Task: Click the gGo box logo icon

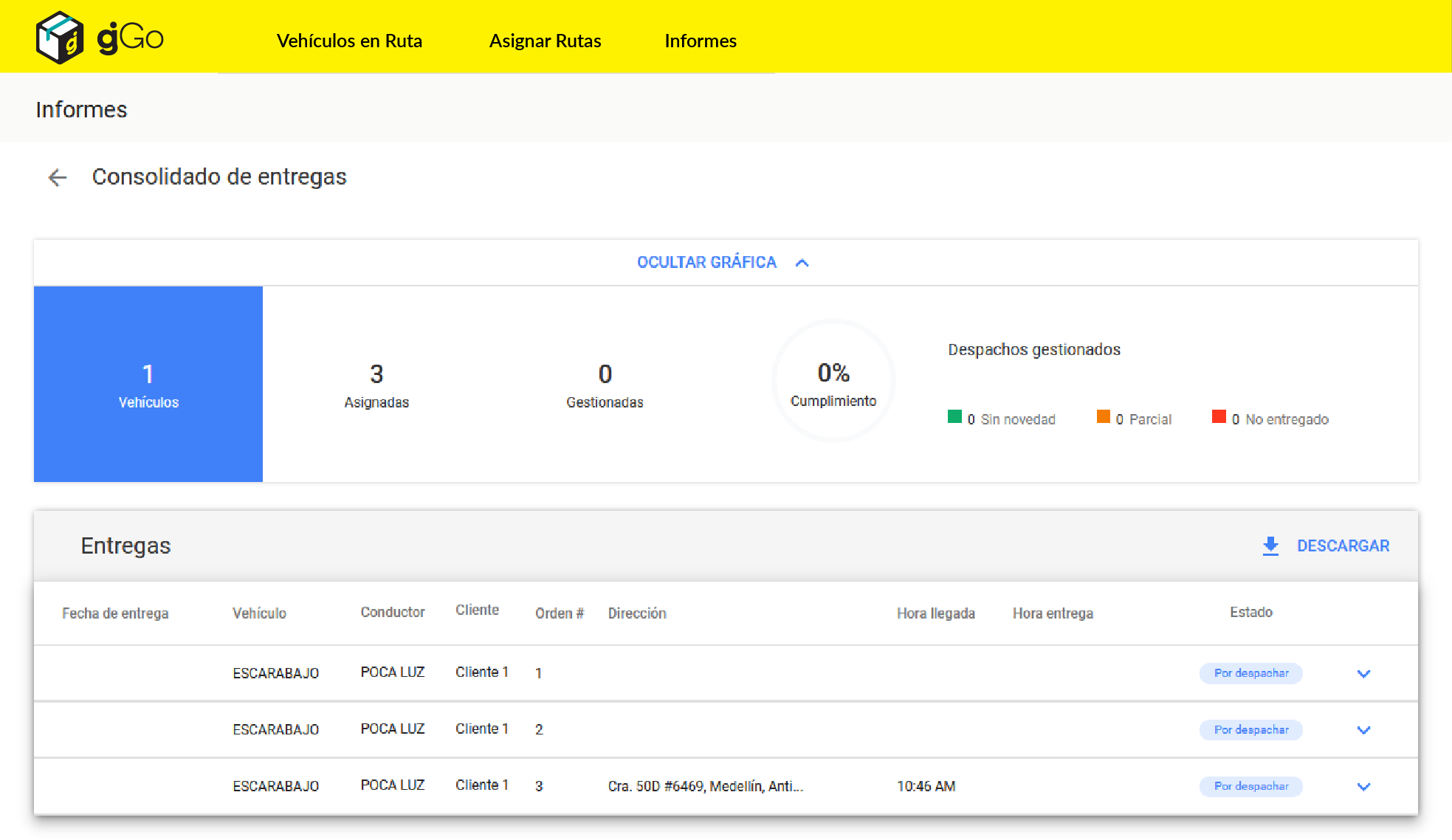Action: coord(60,38)
